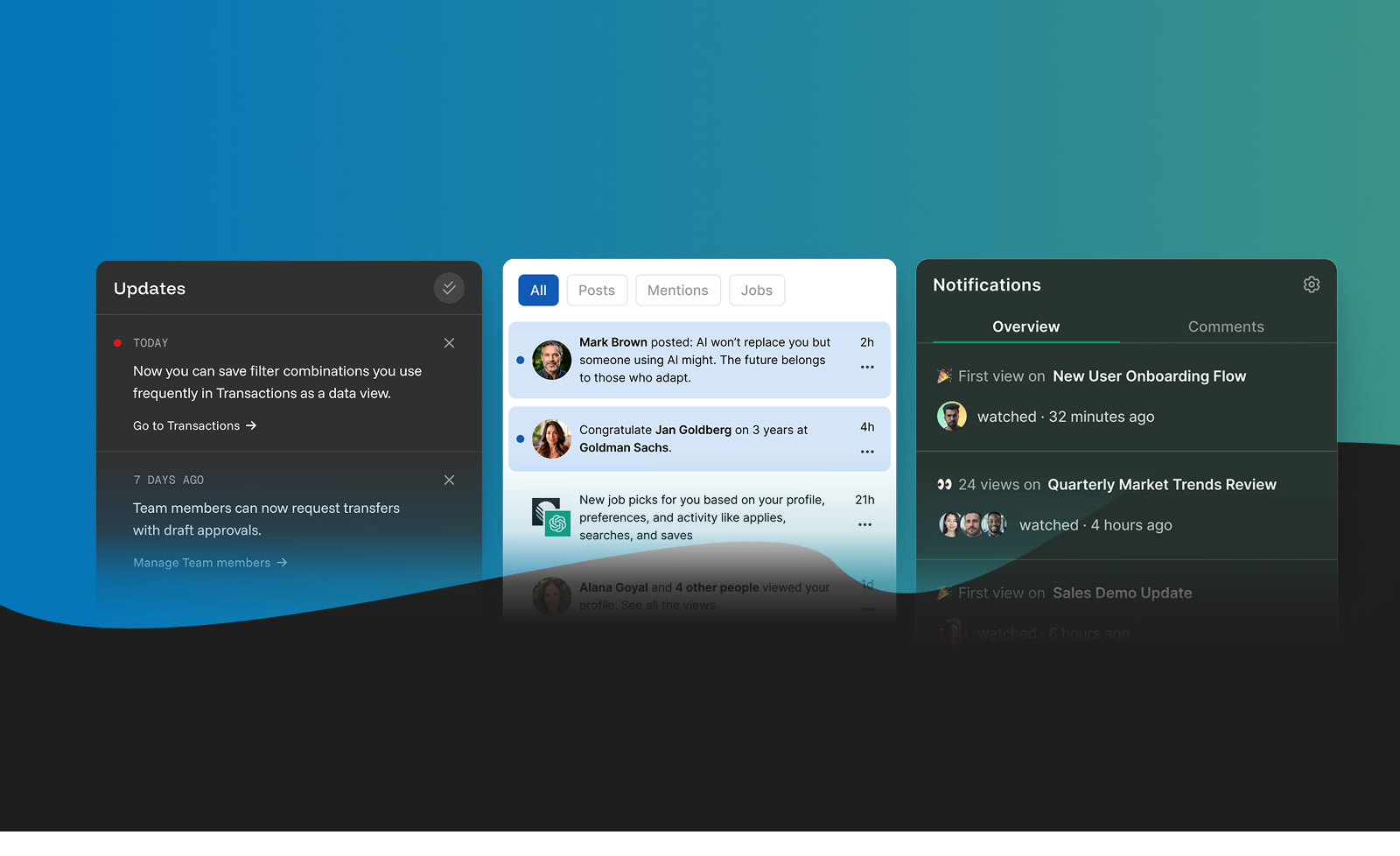
Task: Switch to the Jobs tab
Action: [x=756, y=290]
